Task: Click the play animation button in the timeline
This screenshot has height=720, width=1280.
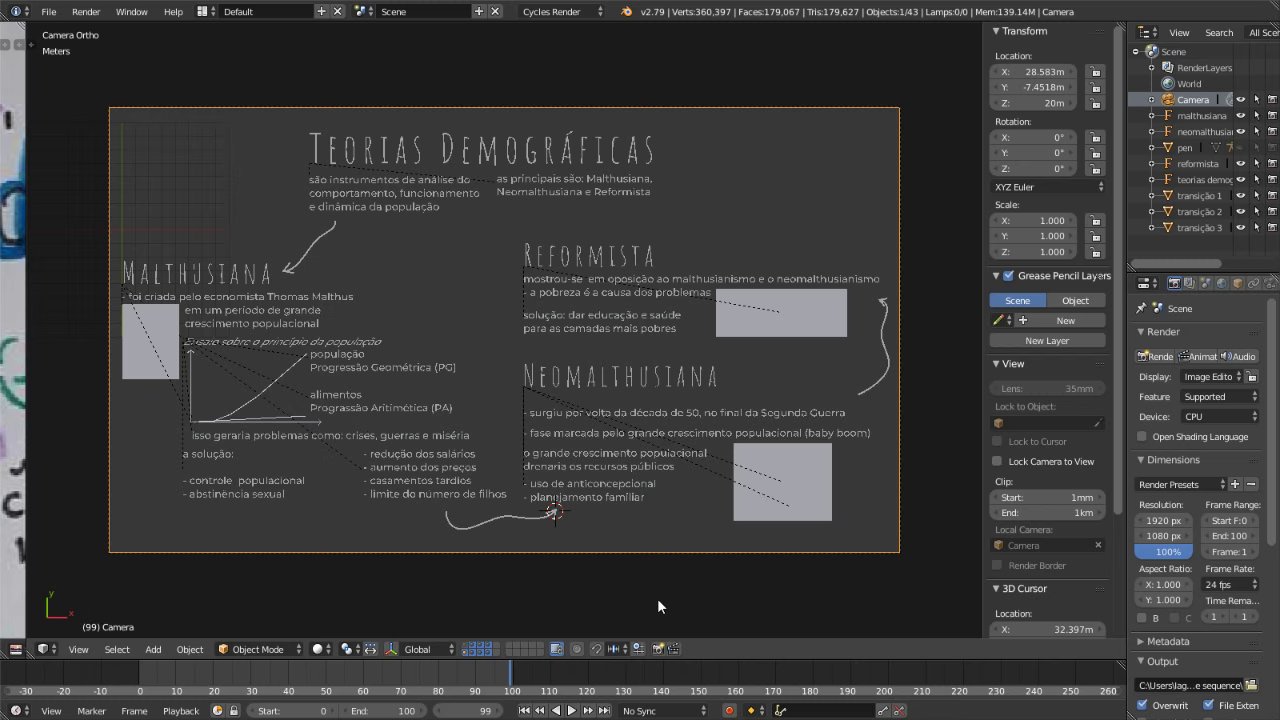Action: coord(571,711)
